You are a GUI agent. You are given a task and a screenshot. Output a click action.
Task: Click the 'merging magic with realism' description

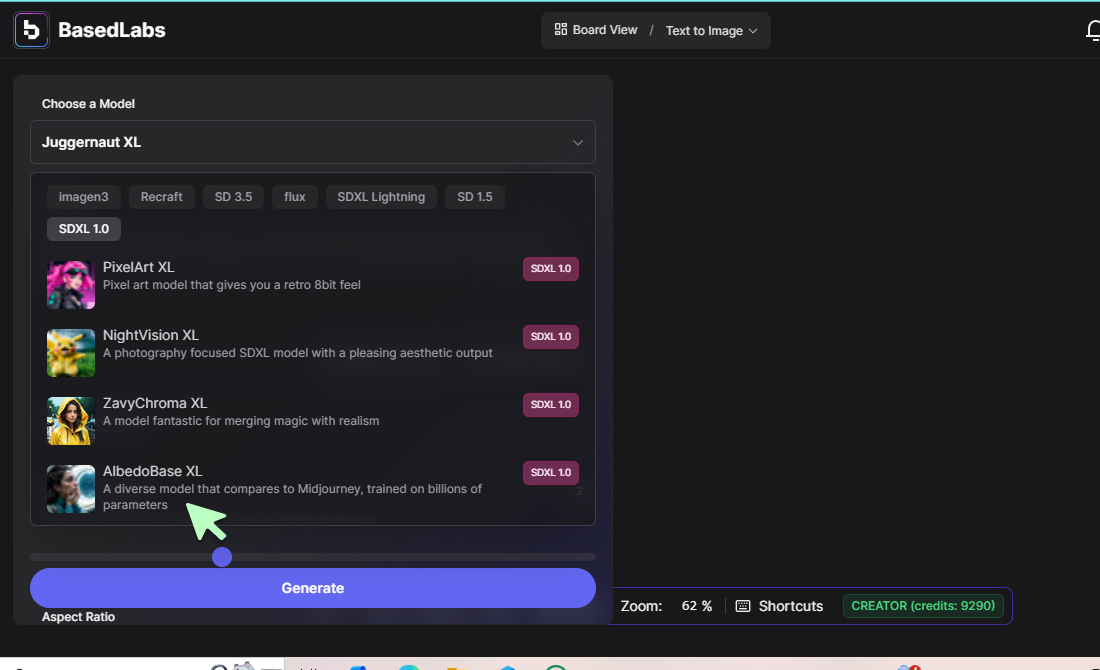click(x=241, y=421)
